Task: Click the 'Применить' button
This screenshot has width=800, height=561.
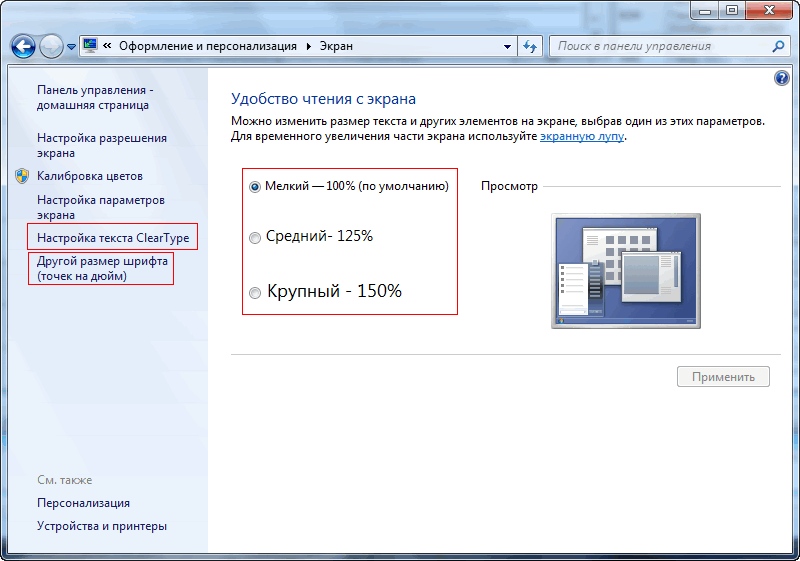Action: click(x=723, y=377)
